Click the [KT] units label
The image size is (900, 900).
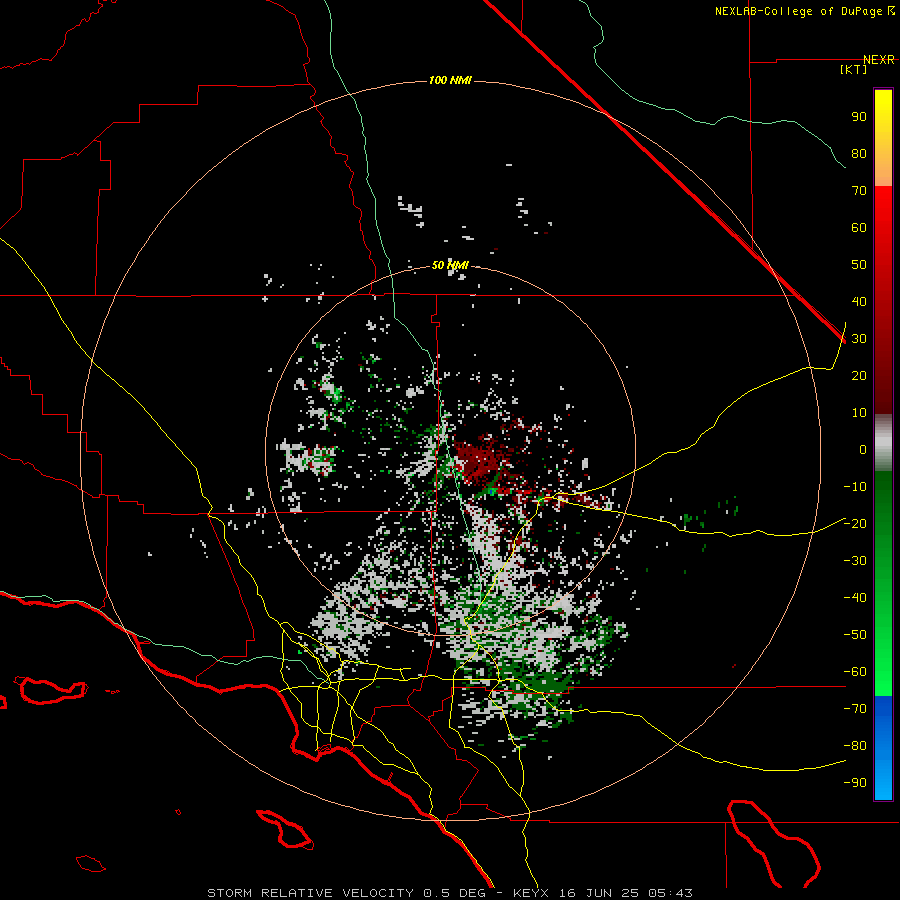853,69
